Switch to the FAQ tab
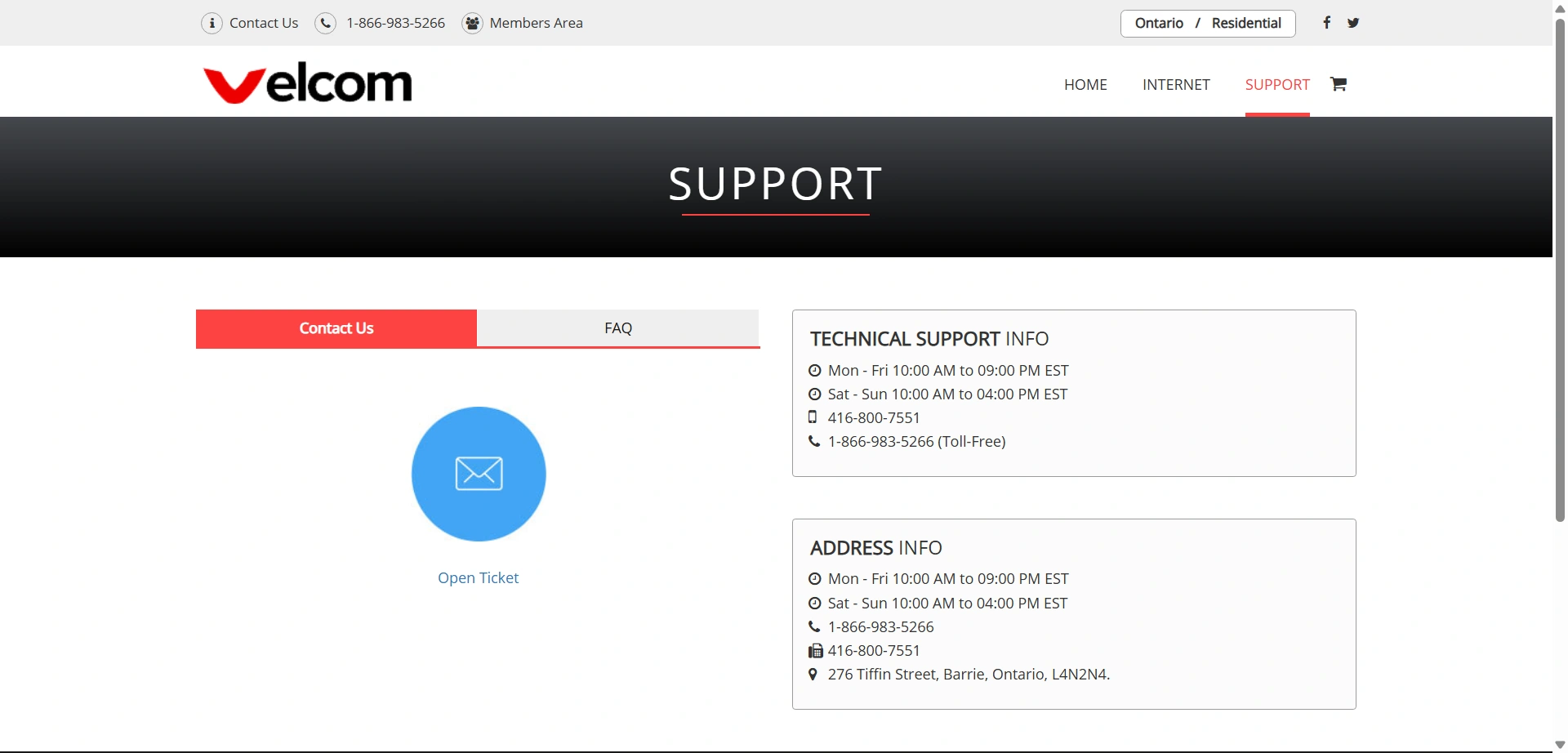 tap(618, 328)
